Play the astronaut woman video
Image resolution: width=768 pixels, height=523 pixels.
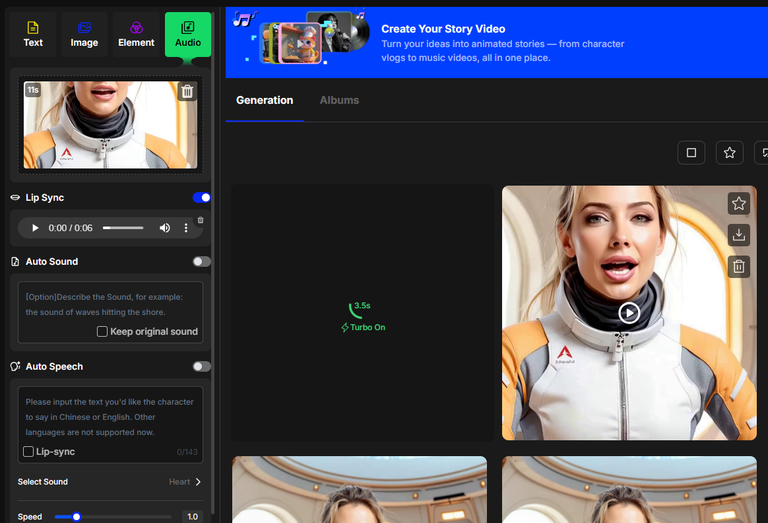(x=629, y=312)
